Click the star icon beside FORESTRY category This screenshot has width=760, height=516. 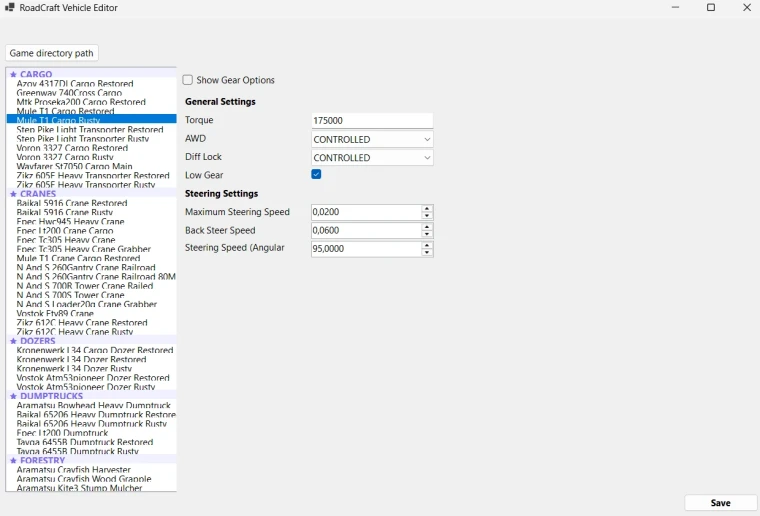(x=13, y=461)
